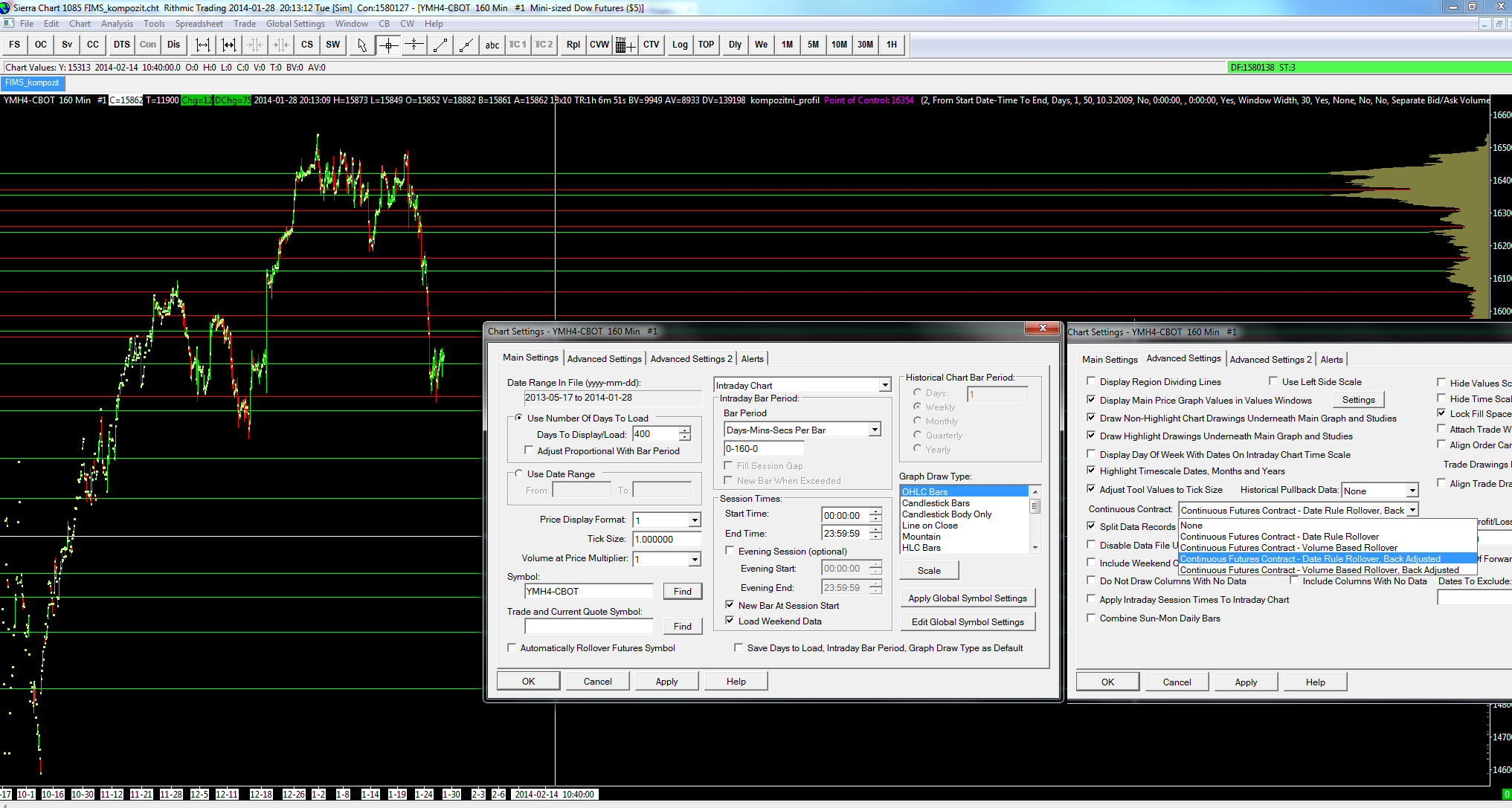Open the grid-plus spreadsheet toolbar icon
This screenshot has width=1512, height=808.
click(625, 45)
